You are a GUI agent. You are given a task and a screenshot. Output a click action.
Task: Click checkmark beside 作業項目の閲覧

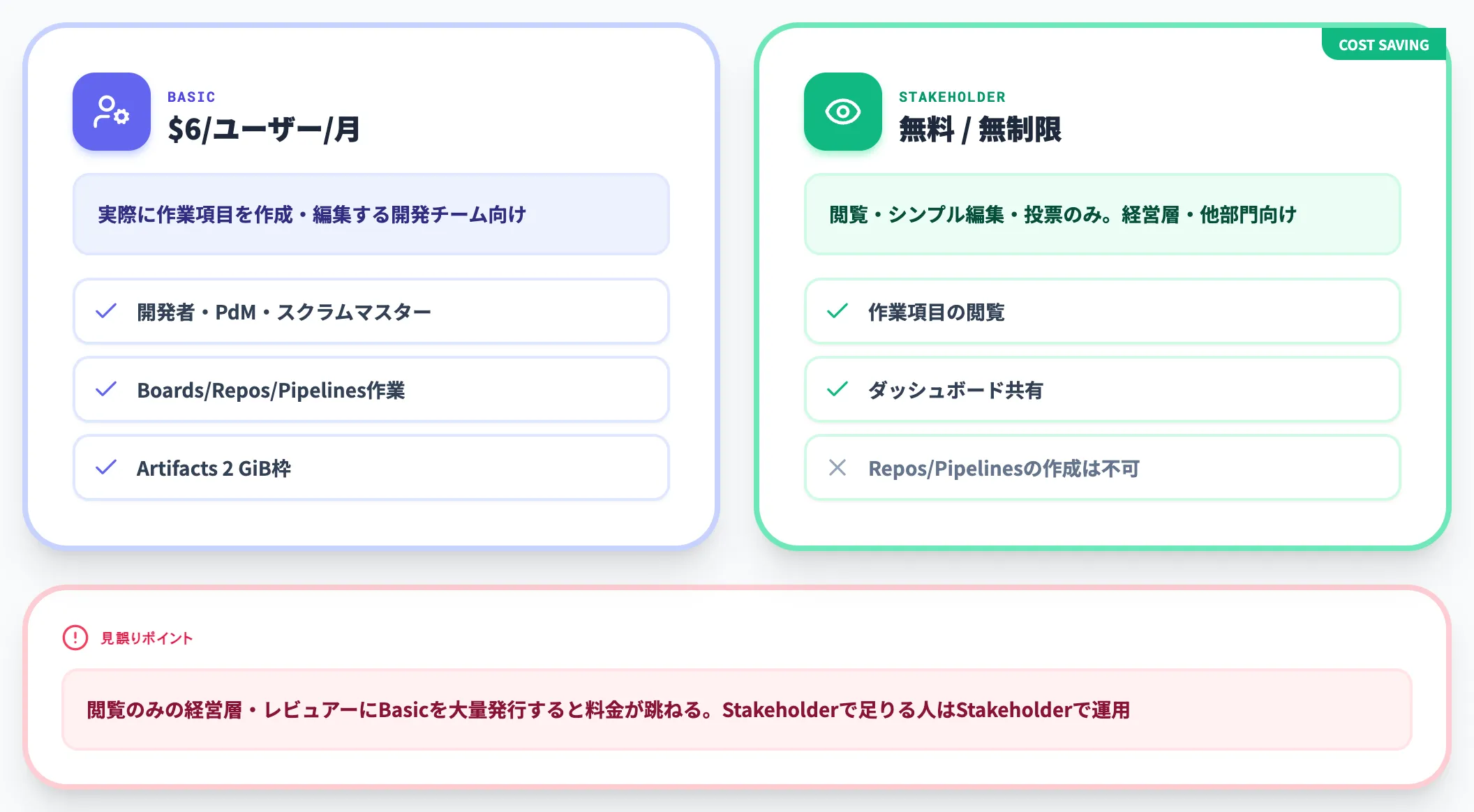point(837,311)
